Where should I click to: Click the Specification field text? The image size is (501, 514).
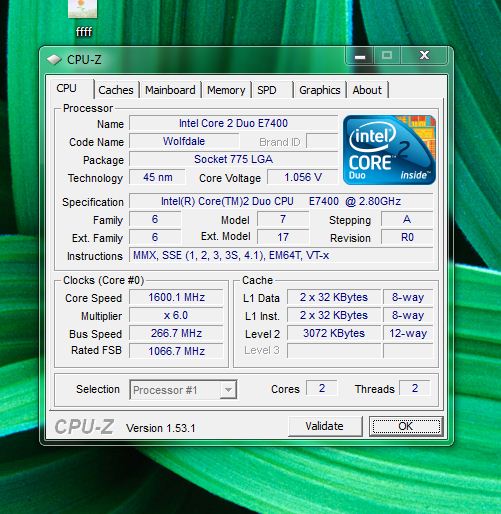281,201
